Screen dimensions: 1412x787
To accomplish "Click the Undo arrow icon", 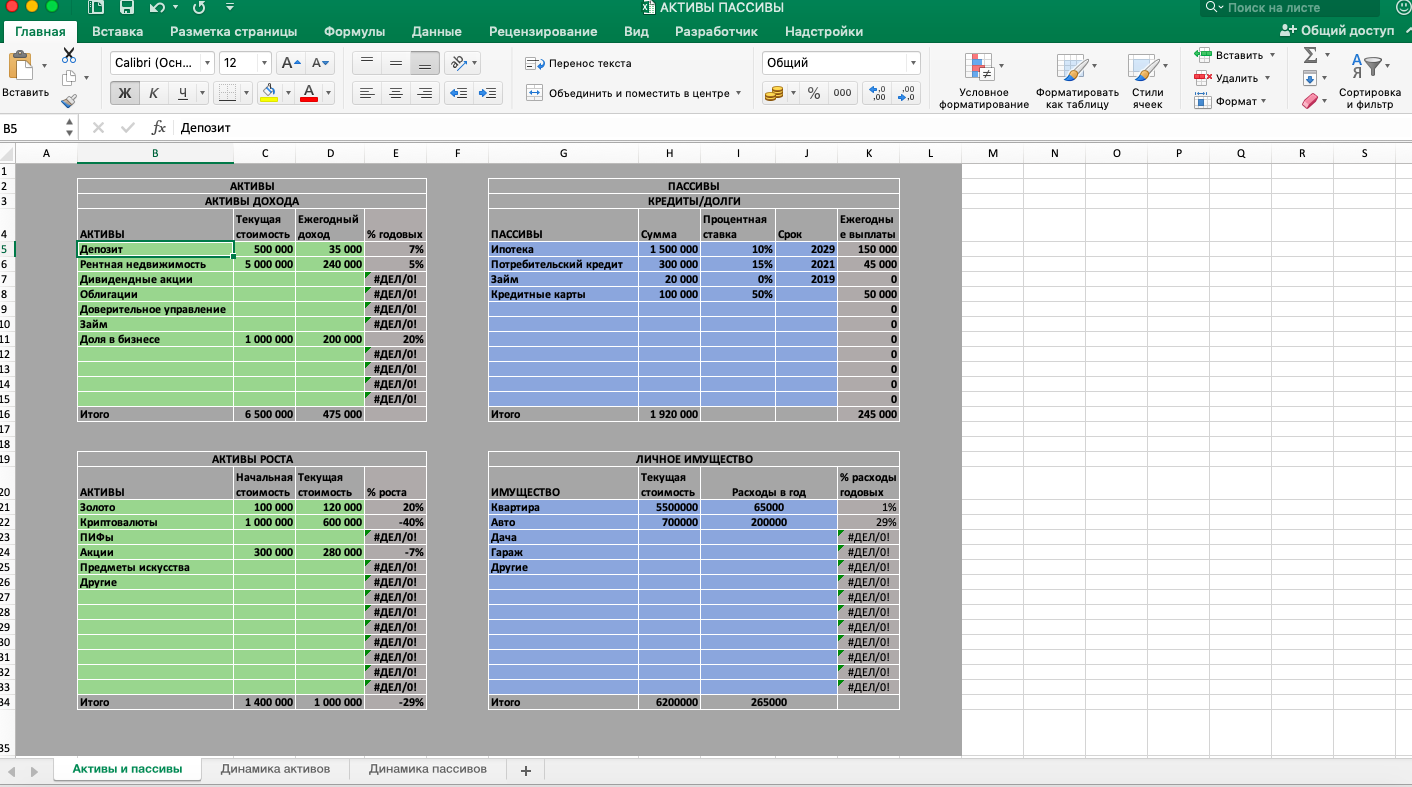I will click(x=156, y=8).
